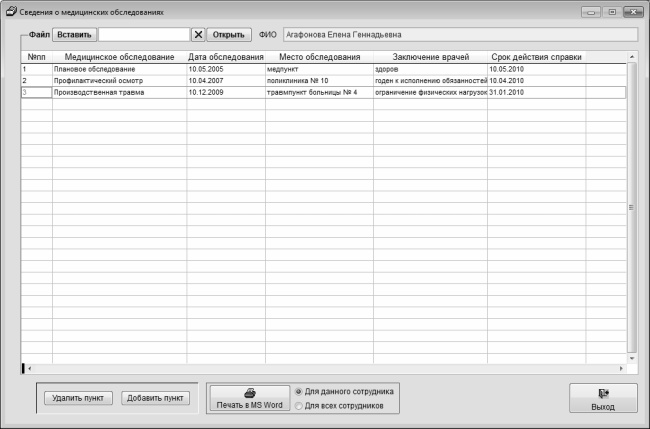Click 'Срок действия справки' column header
This screenshot has height=429, width=650.
[x=536, y=57]
